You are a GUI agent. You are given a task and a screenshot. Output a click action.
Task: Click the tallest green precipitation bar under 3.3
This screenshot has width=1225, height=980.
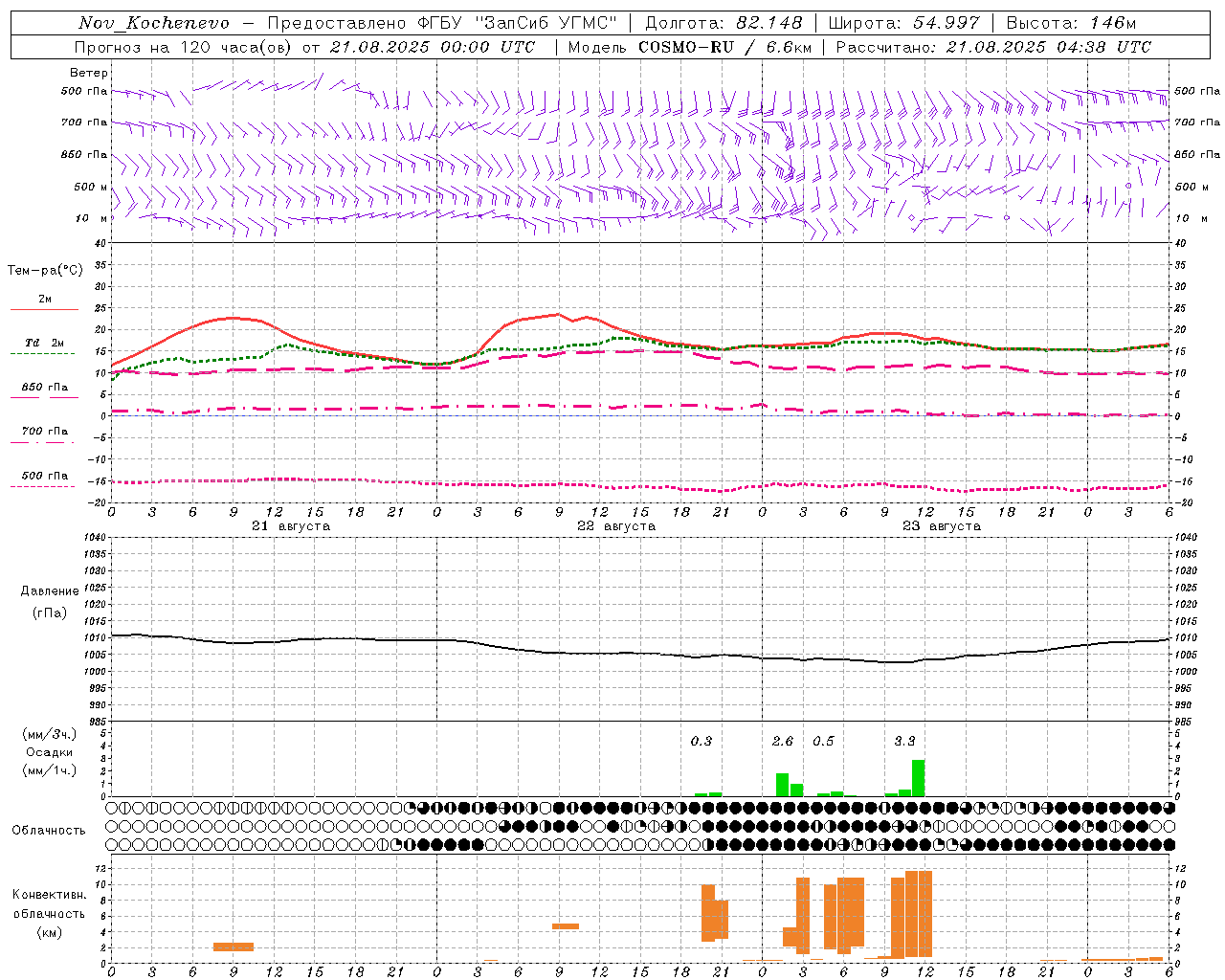[919, 778]
